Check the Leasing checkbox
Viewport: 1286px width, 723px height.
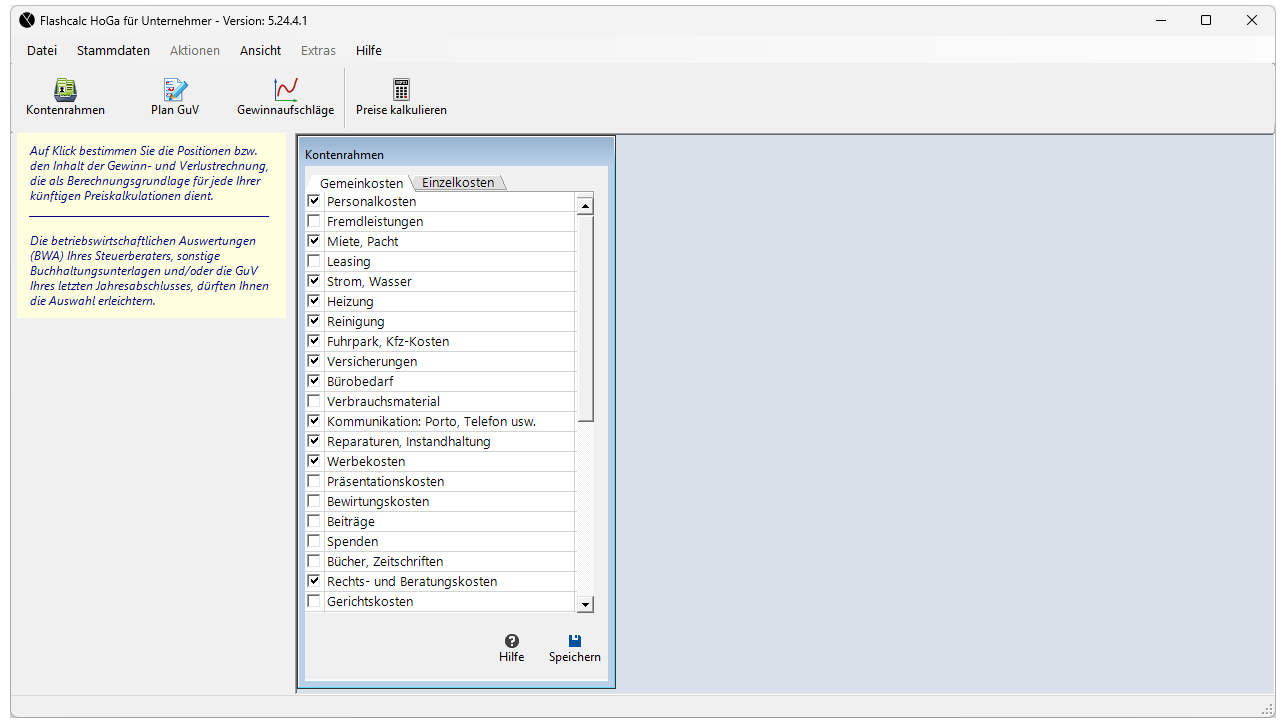point(314,261)
